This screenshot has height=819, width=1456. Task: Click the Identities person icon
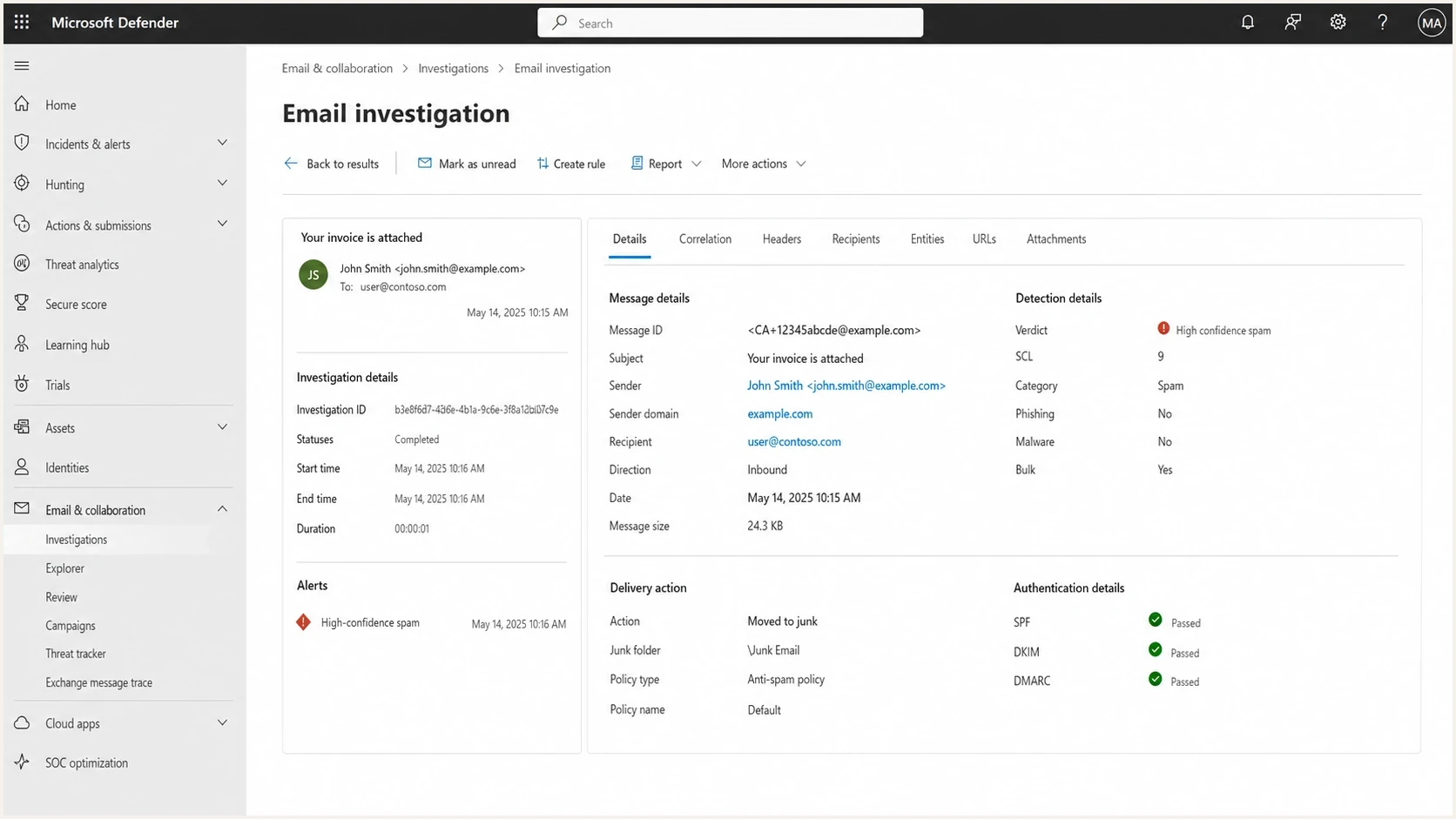coord(22,467)
